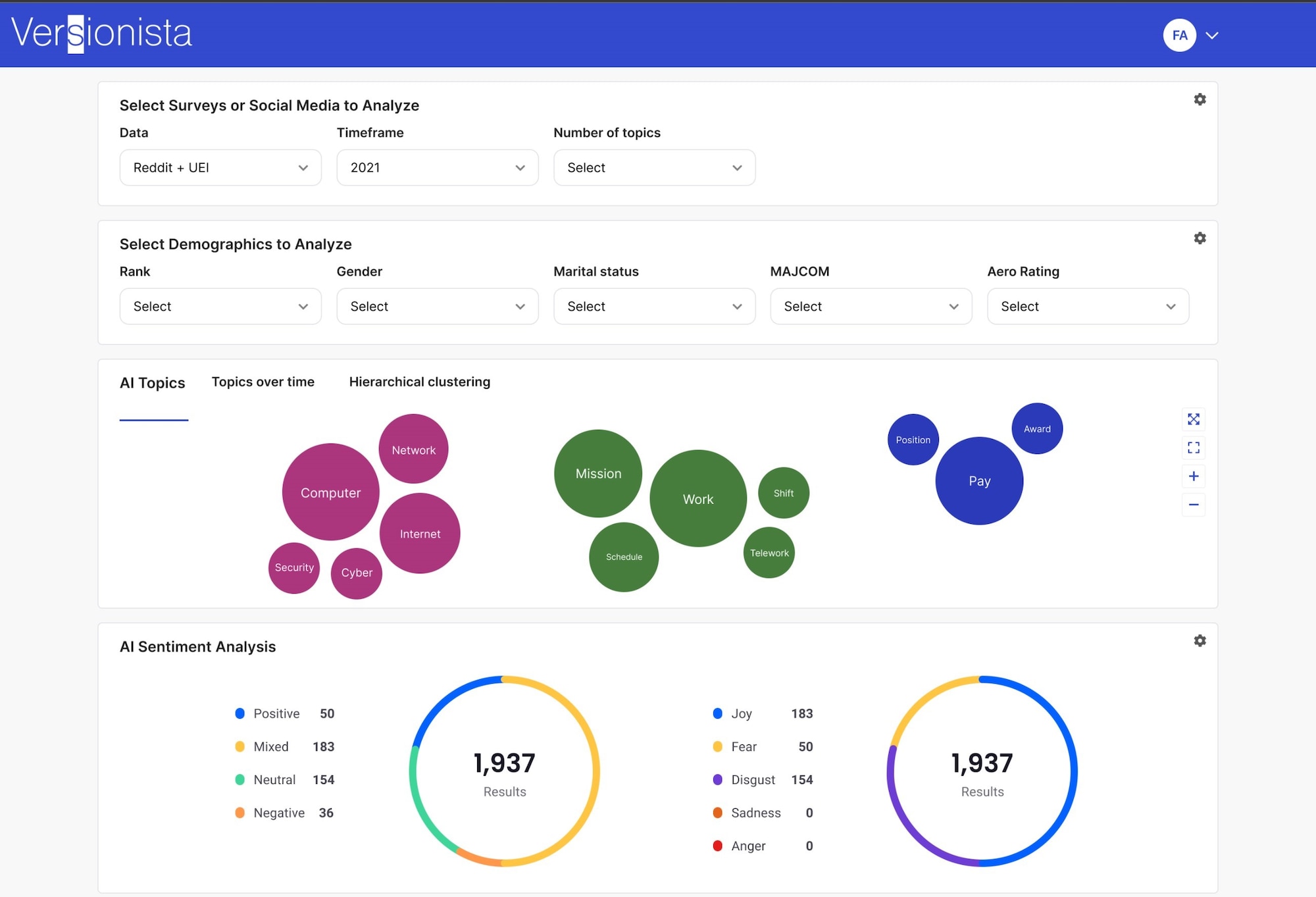Switch to the Topics over time tab

(x=262, y=381)
